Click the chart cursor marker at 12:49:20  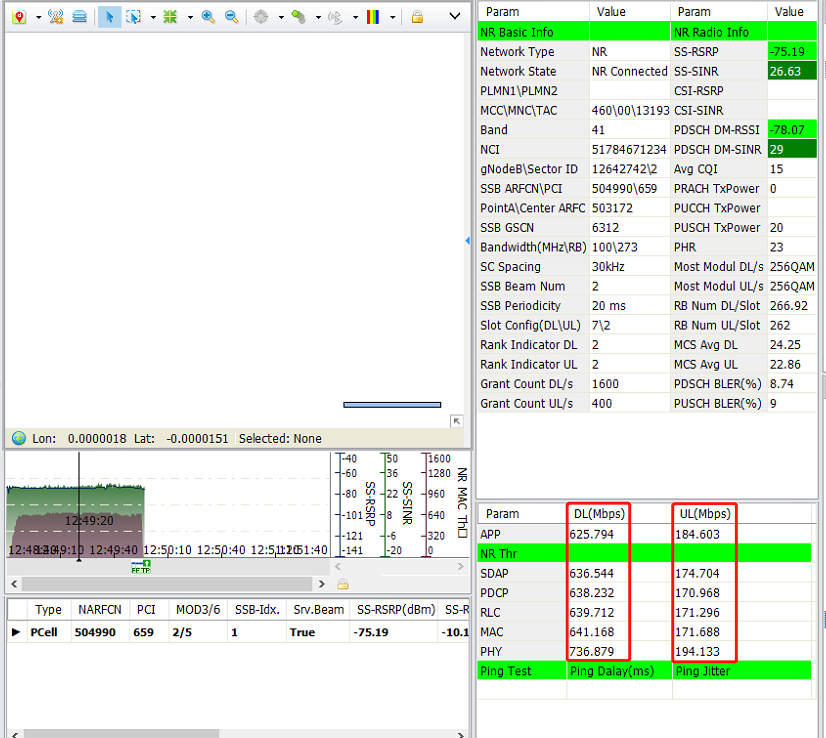(x=79, y=559)
